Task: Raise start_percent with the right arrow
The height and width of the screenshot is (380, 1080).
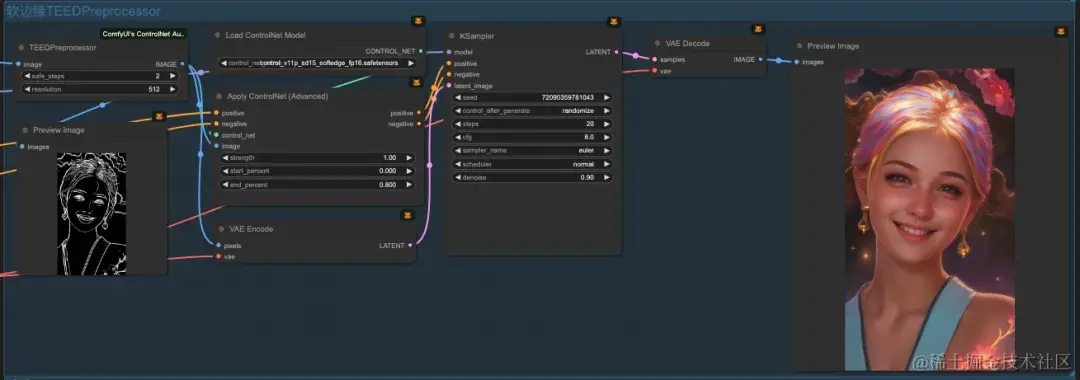Action: [409, 171]
